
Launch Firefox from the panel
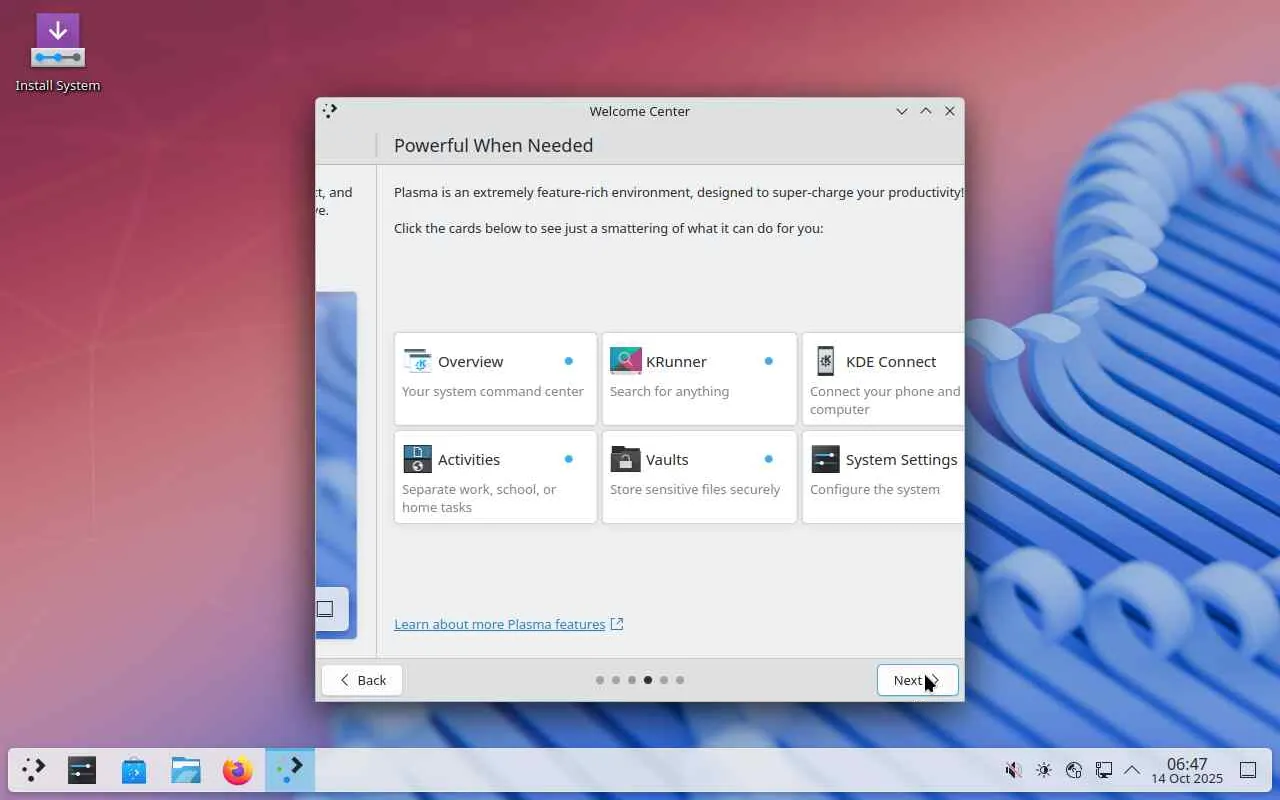click(x=238, y=770)
